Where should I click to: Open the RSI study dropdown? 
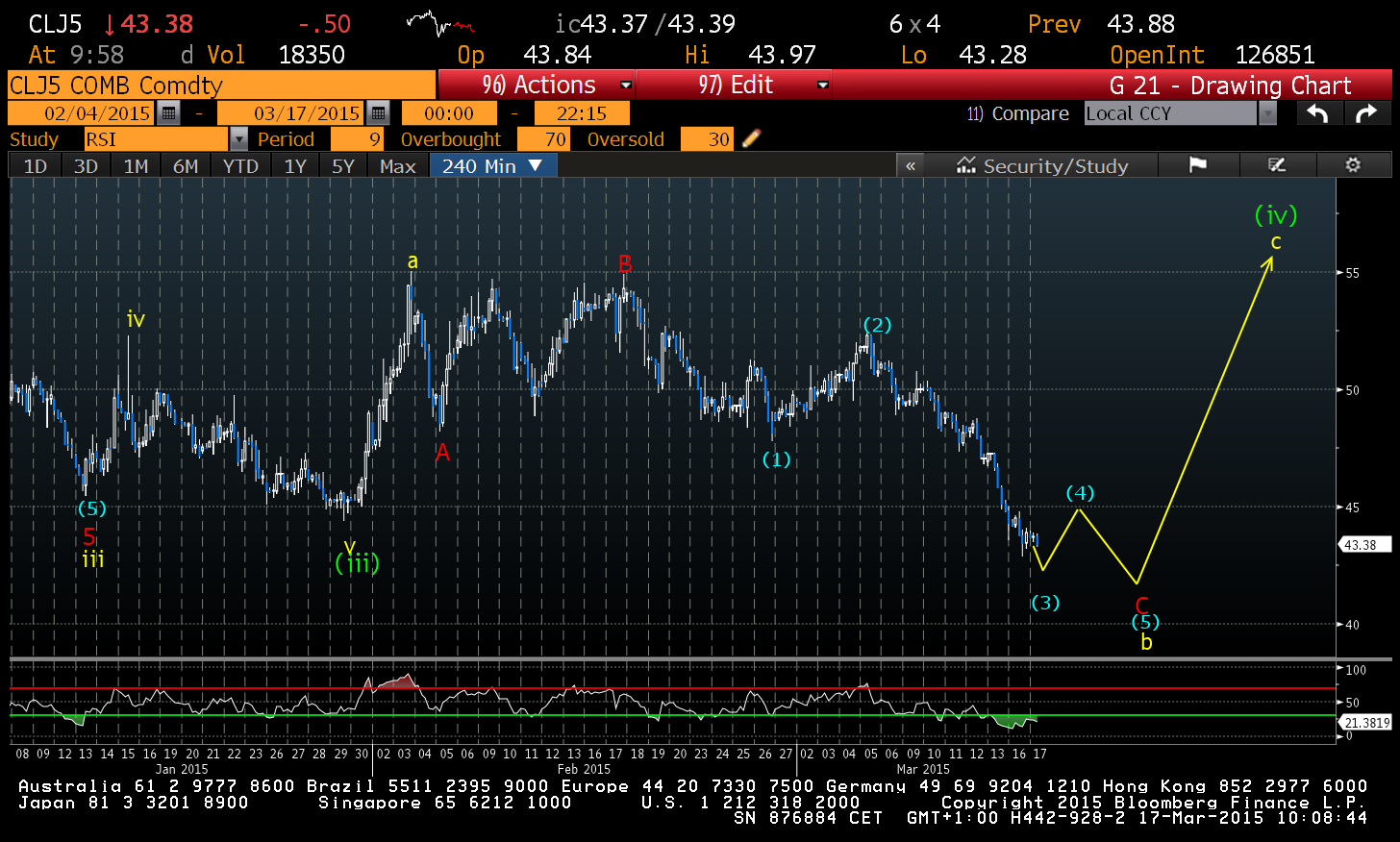(x=238, y=139)
